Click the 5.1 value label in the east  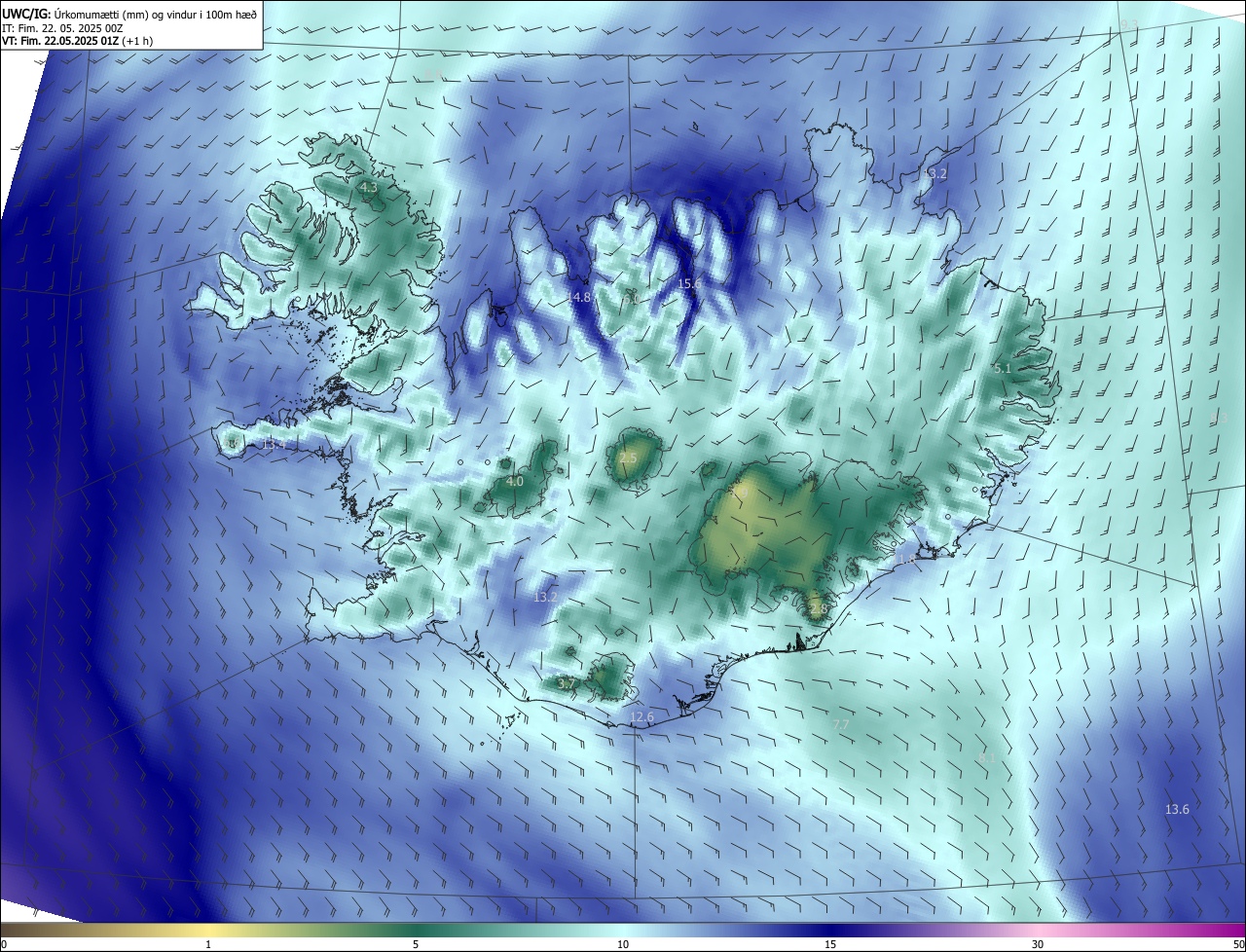click(1003, 369)
